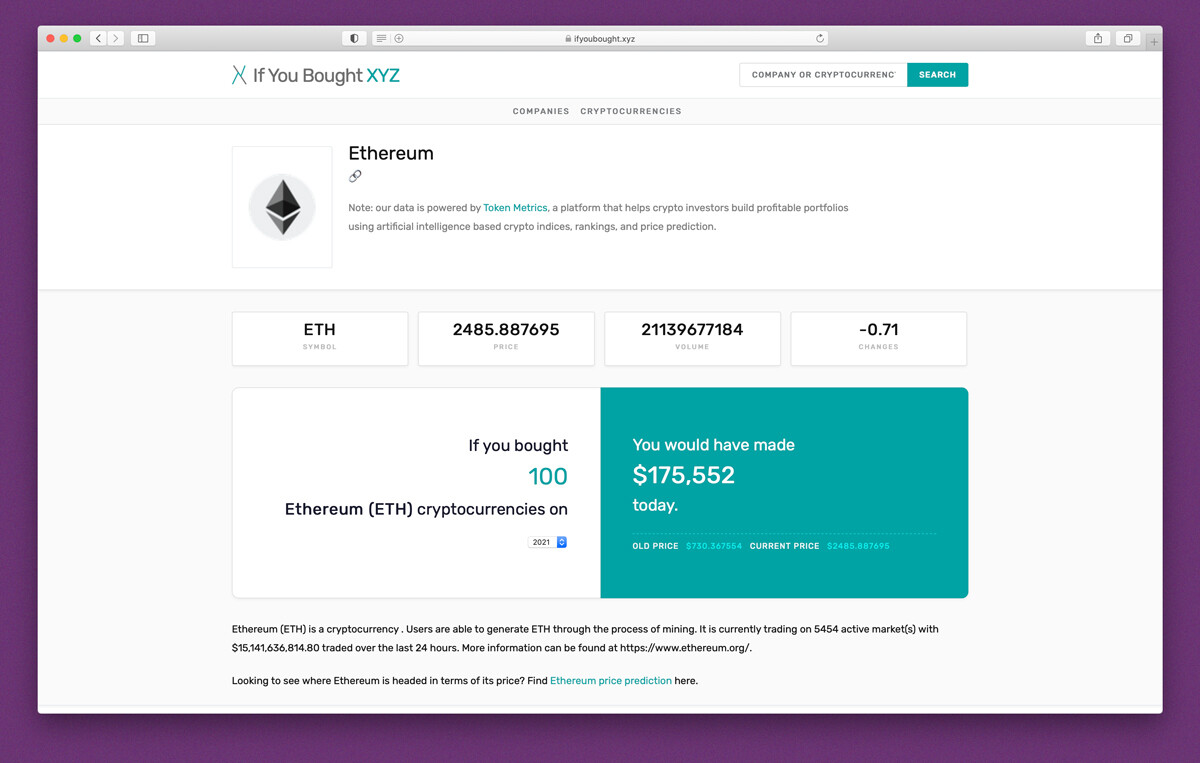Open the Safari share menu
The image size is (1200, 763).
pos(1098,39)
